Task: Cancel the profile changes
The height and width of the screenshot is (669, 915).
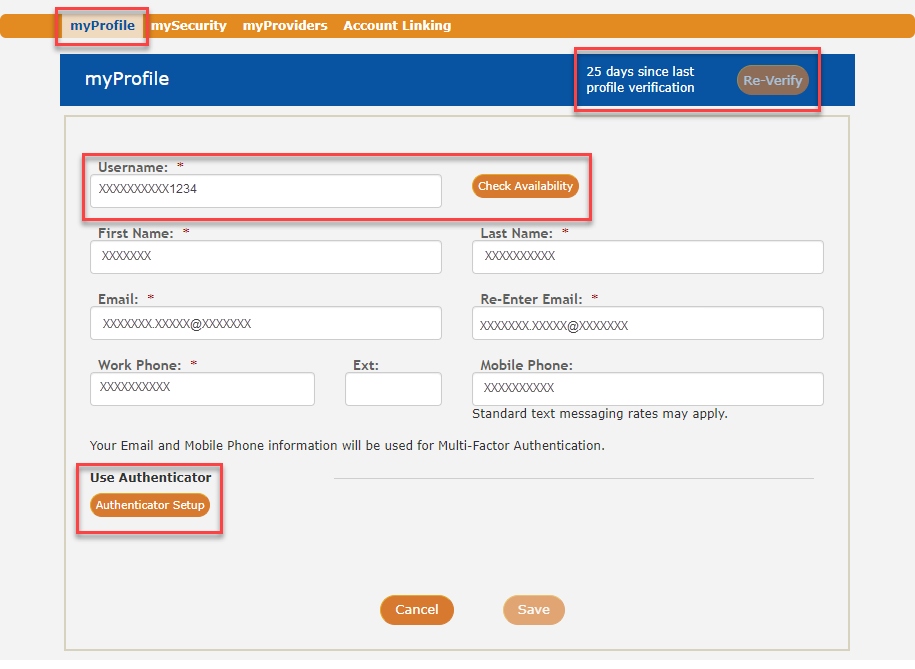Action: coord(416,610)
